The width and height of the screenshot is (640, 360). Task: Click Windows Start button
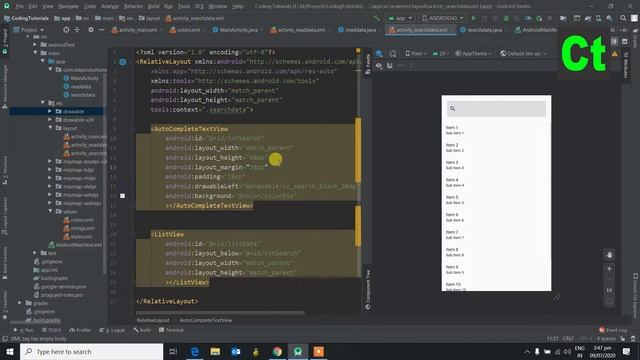[x=10, y=351]
